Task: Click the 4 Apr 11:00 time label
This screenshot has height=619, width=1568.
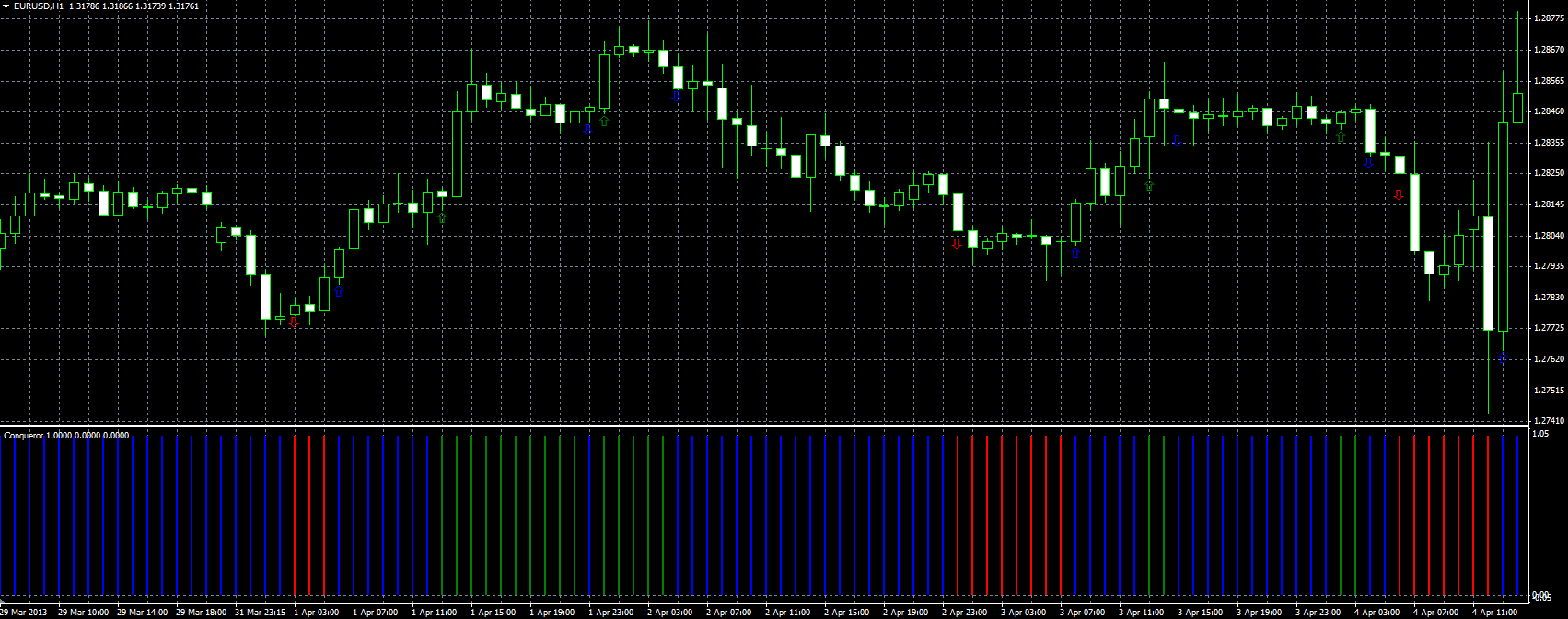Action: [x=1495, y=612]
